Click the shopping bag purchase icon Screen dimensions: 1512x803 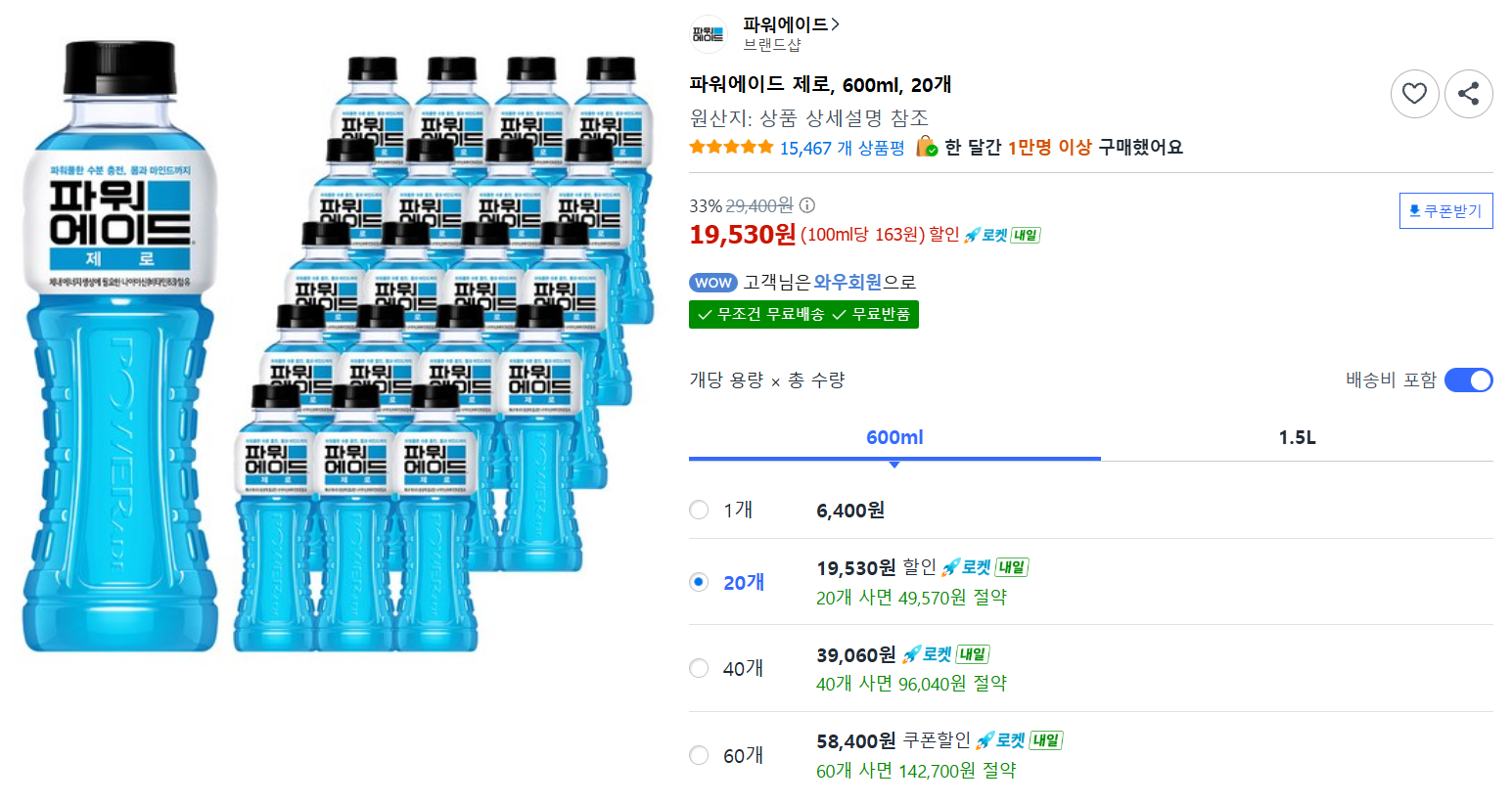tap(927, 147)
